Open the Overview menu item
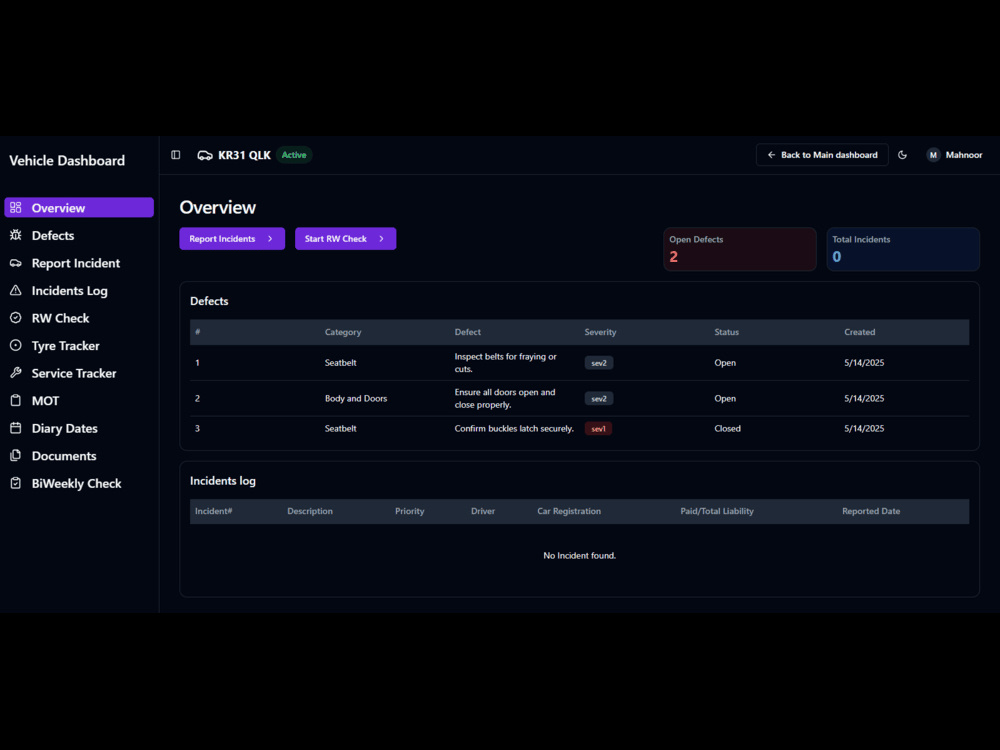Image resolution: width=1000 pixels, height=750 pixels. 79,207
